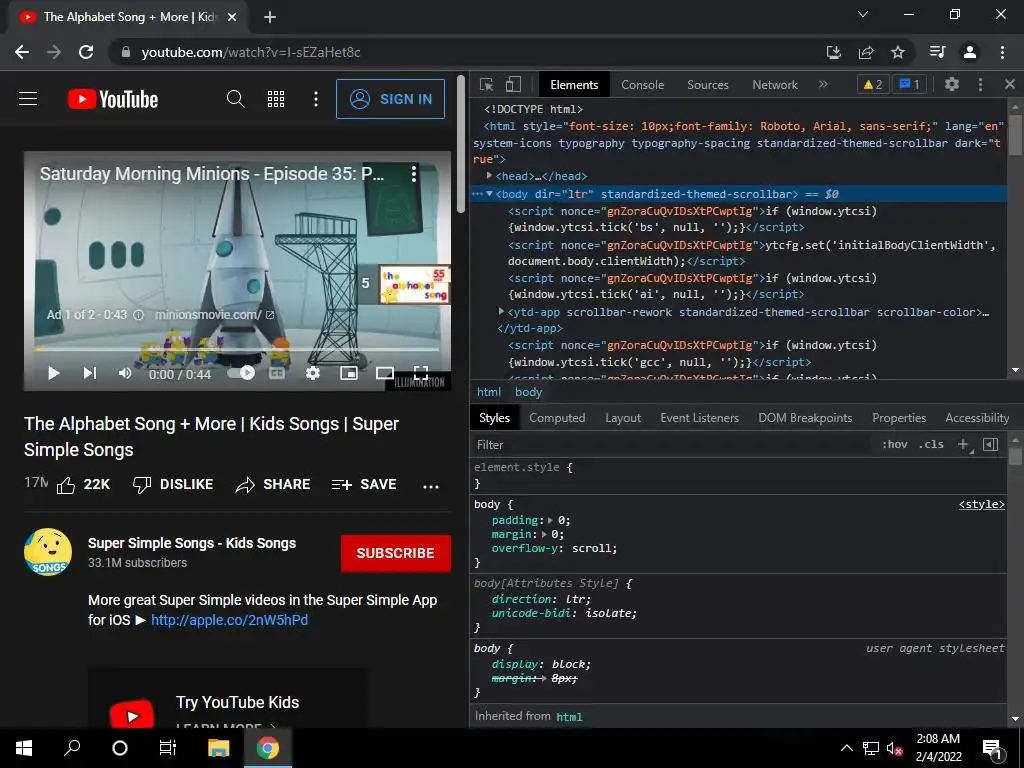Switch to theater mode

click(385, 373)
